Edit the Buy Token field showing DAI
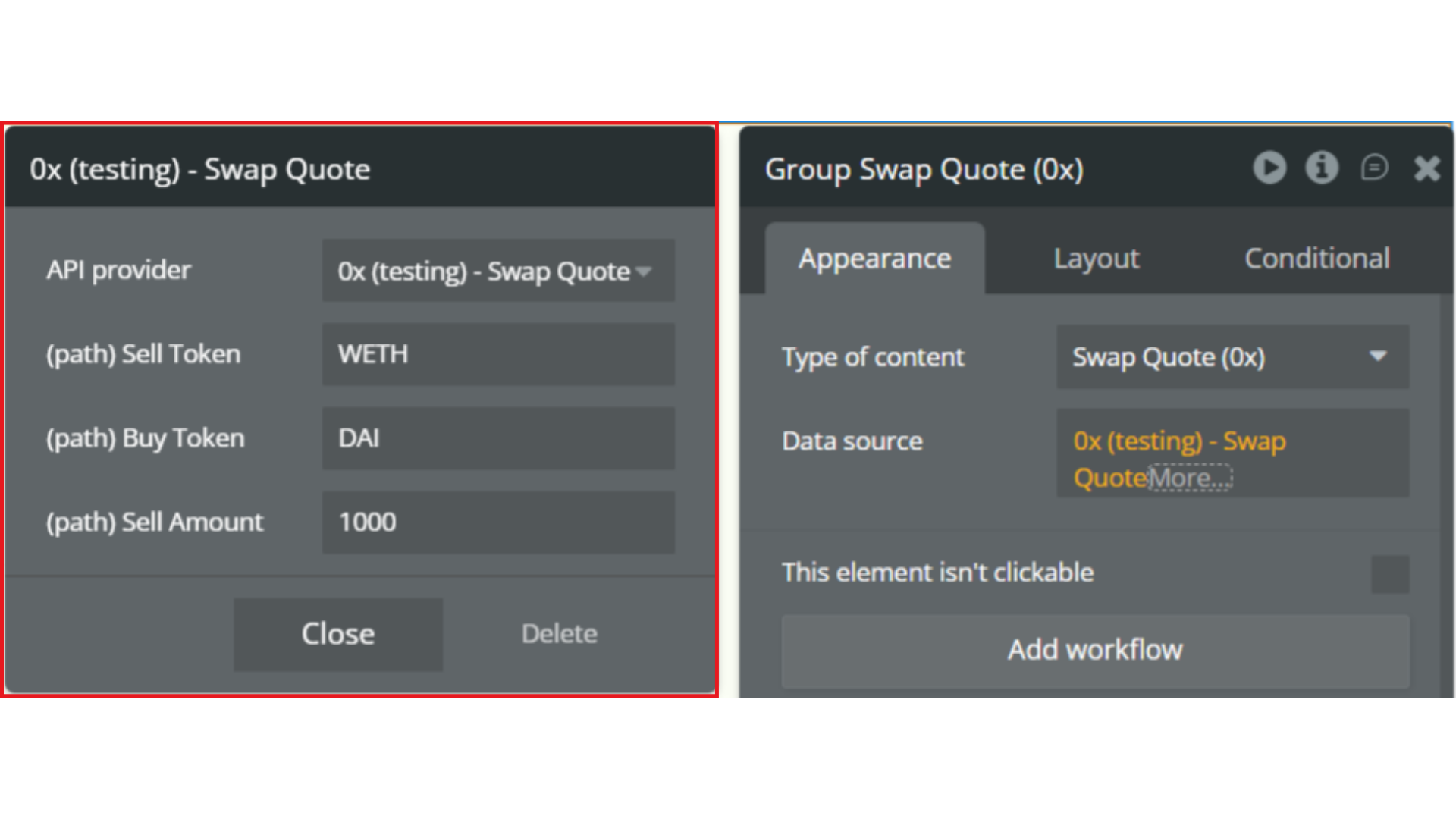The height and width of the screenshot is (819, 1456). tap(498, 438)
